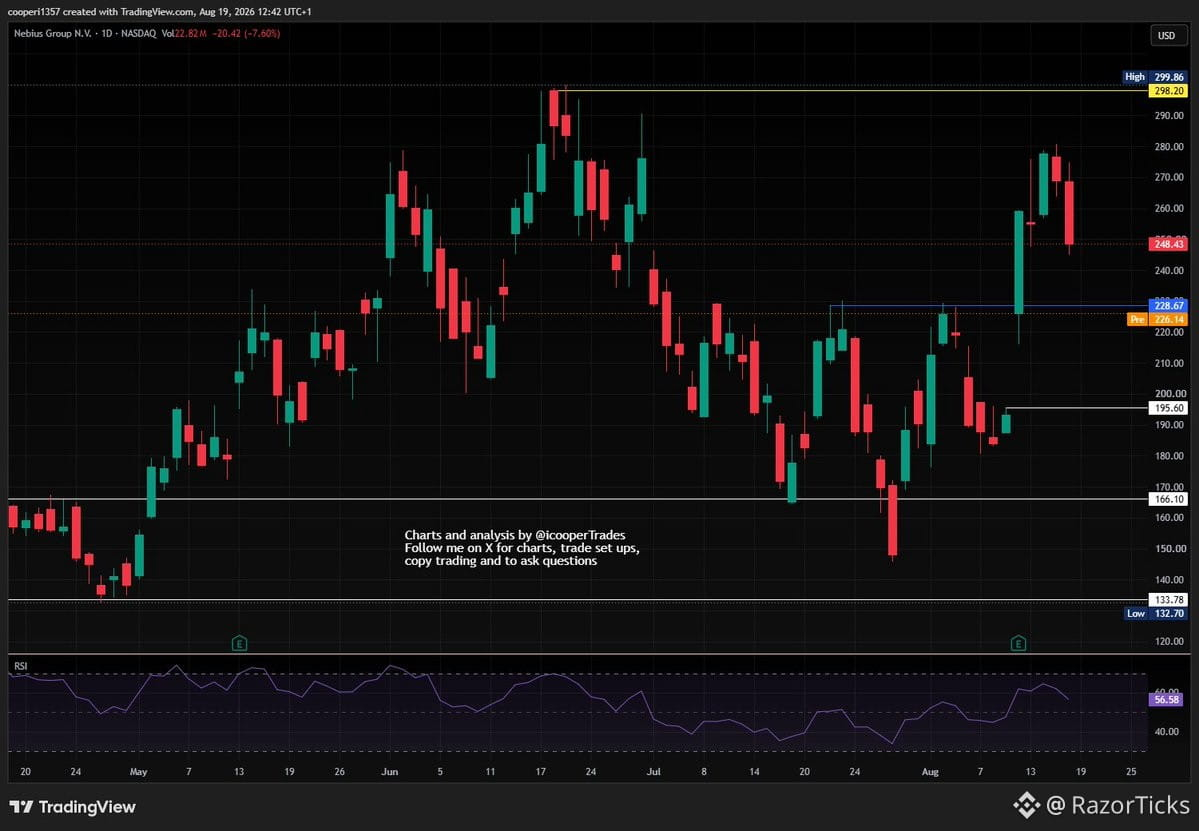Click the 40.00 RSI axis label
This screenshot has height=831, width=1199.
pos(1166,732)
